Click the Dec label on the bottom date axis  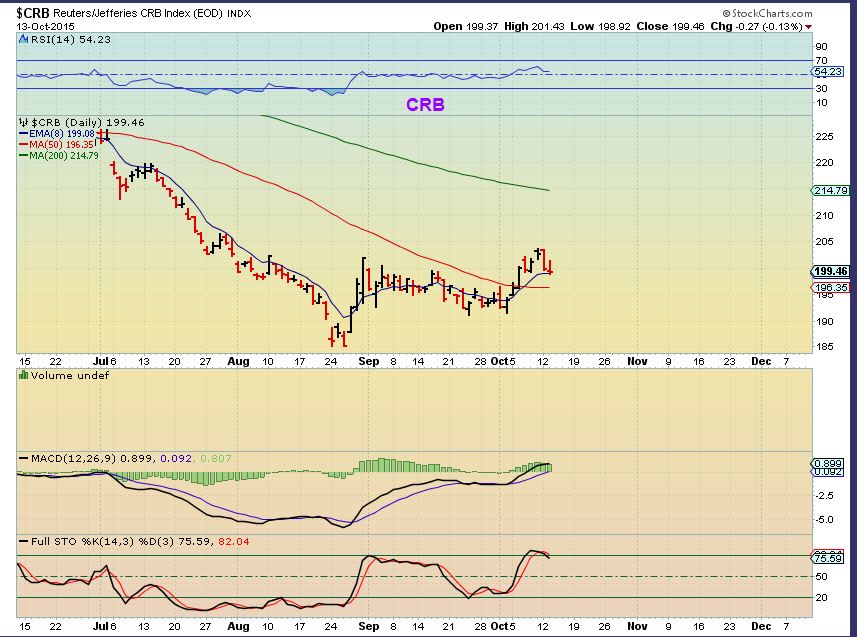coord(761,626)
